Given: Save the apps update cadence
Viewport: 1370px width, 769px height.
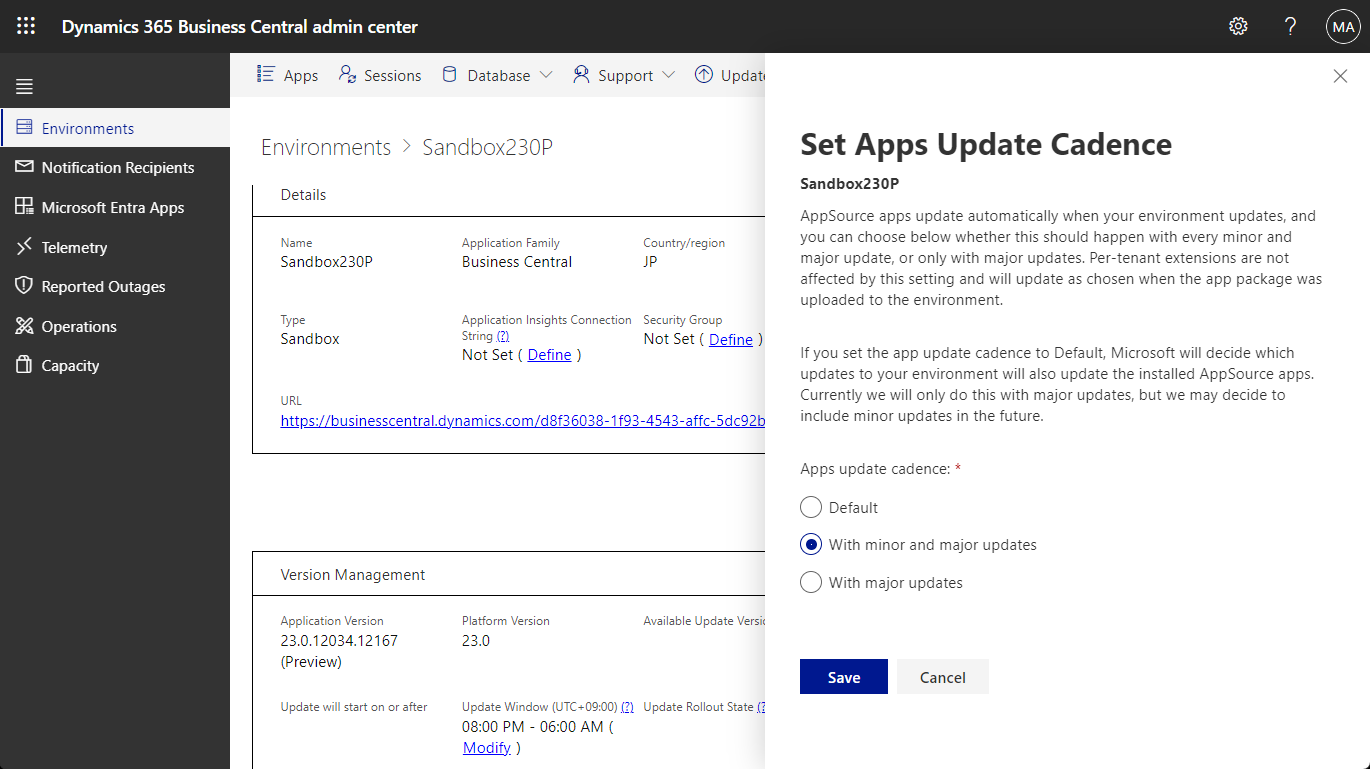Looking at the screenshot, I should tap(843, 676).
